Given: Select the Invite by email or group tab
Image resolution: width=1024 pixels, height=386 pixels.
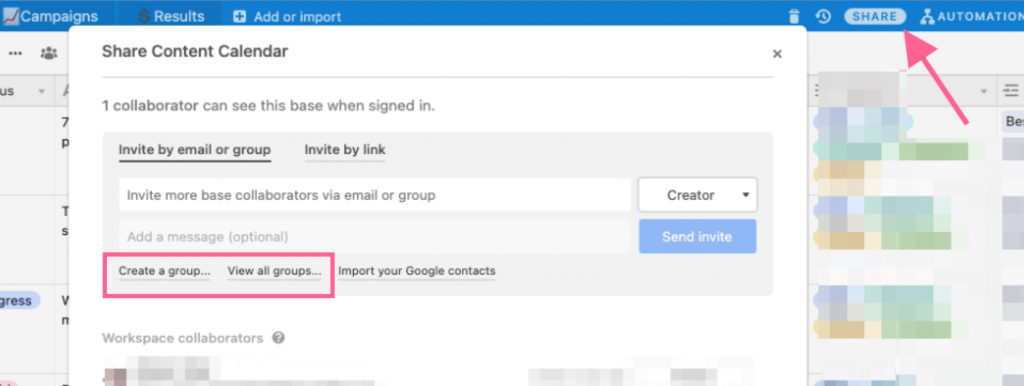Looking at the screenshot, I should tap(195, 150).
